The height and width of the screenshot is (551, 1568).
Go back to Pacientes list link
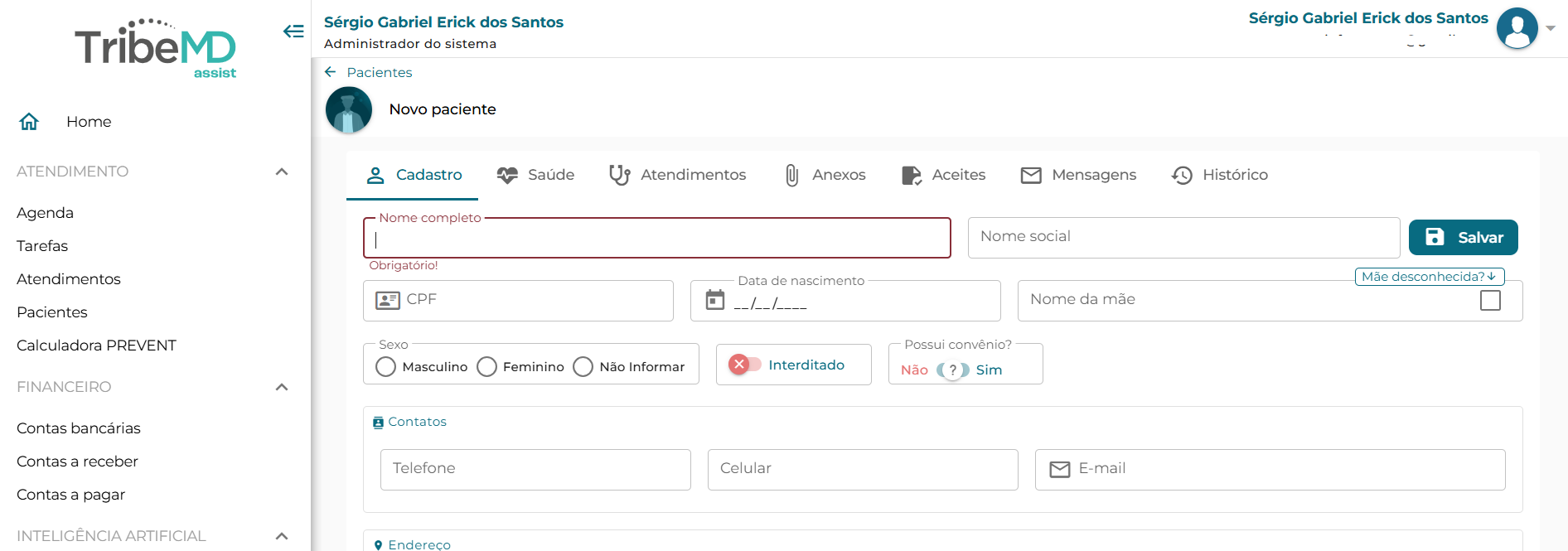[x=380, y=72]
